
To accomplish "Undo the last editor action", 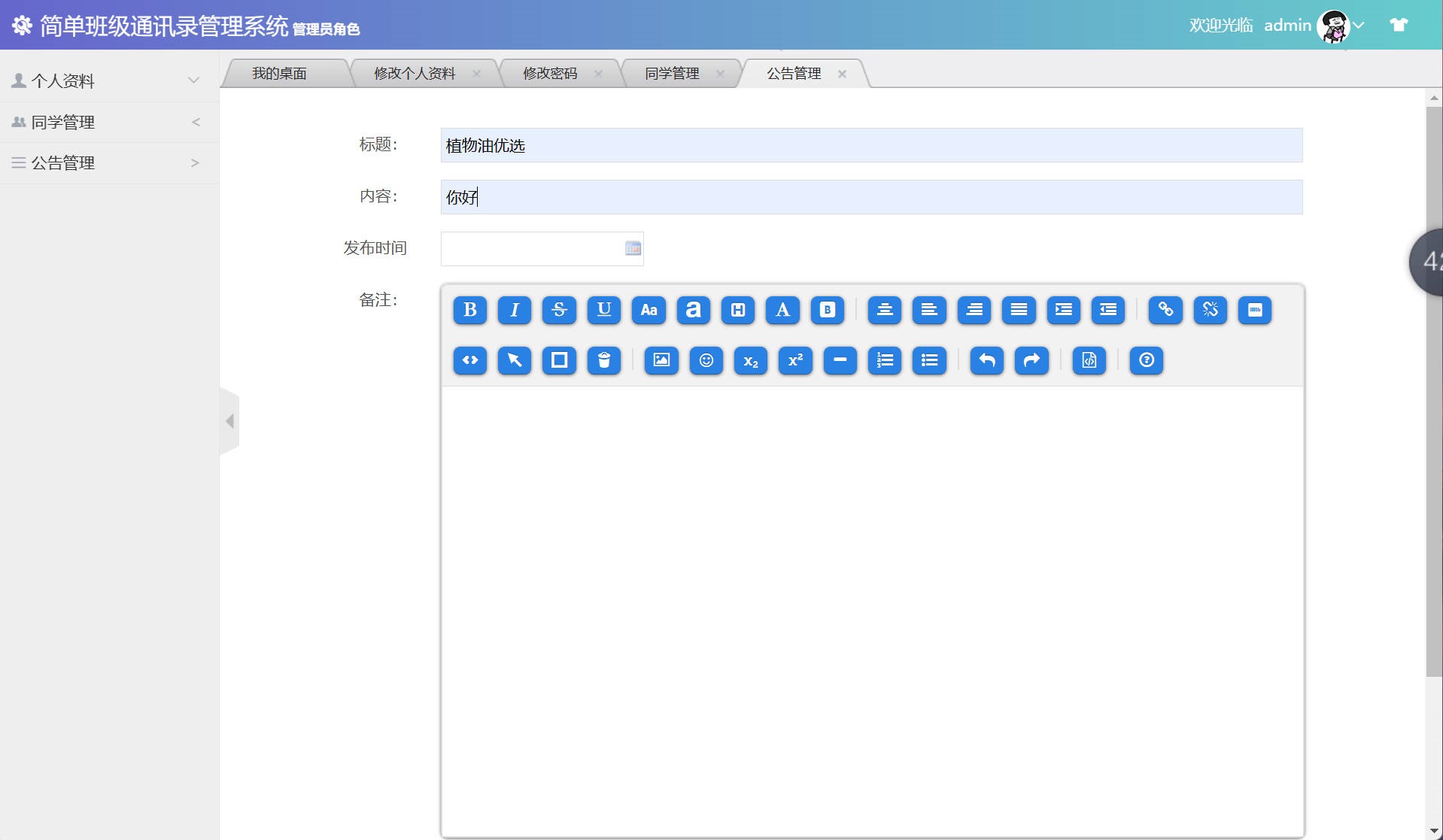I will pyautogui.click(x=986, y=360).
